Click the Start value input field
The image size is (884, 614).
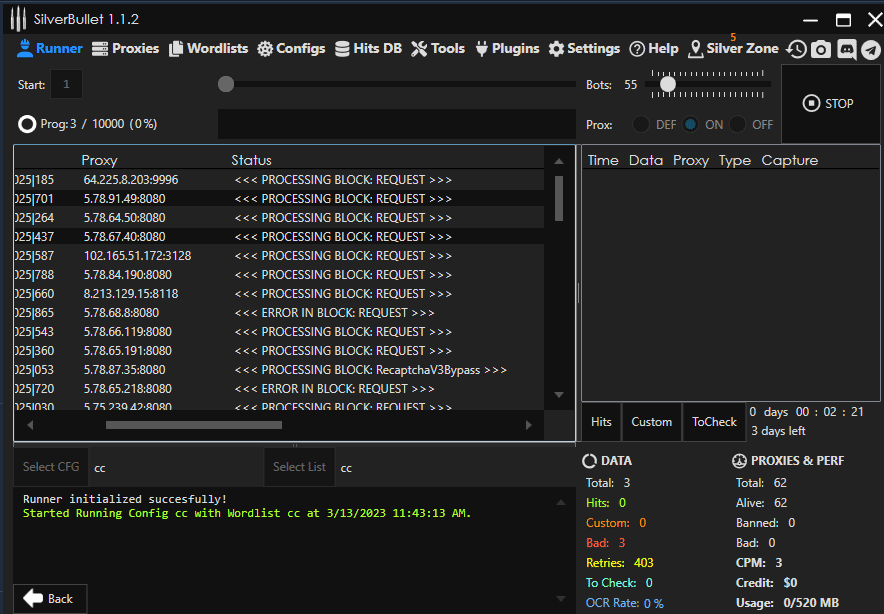tap(66, 85)
